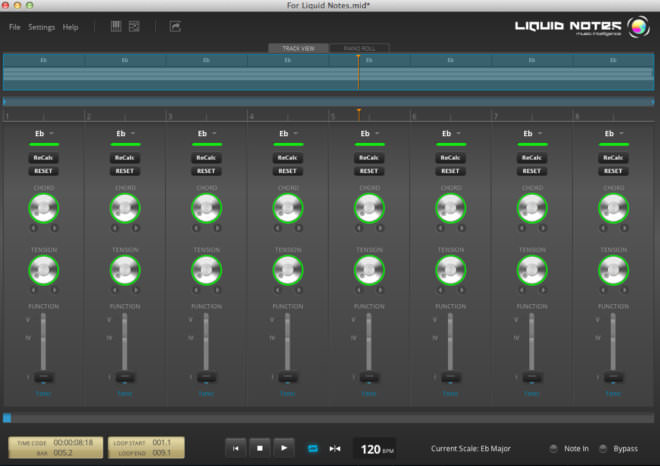Click right arrow below bar 1 Chord knob

pyautogui.click(x=54, y=228)
